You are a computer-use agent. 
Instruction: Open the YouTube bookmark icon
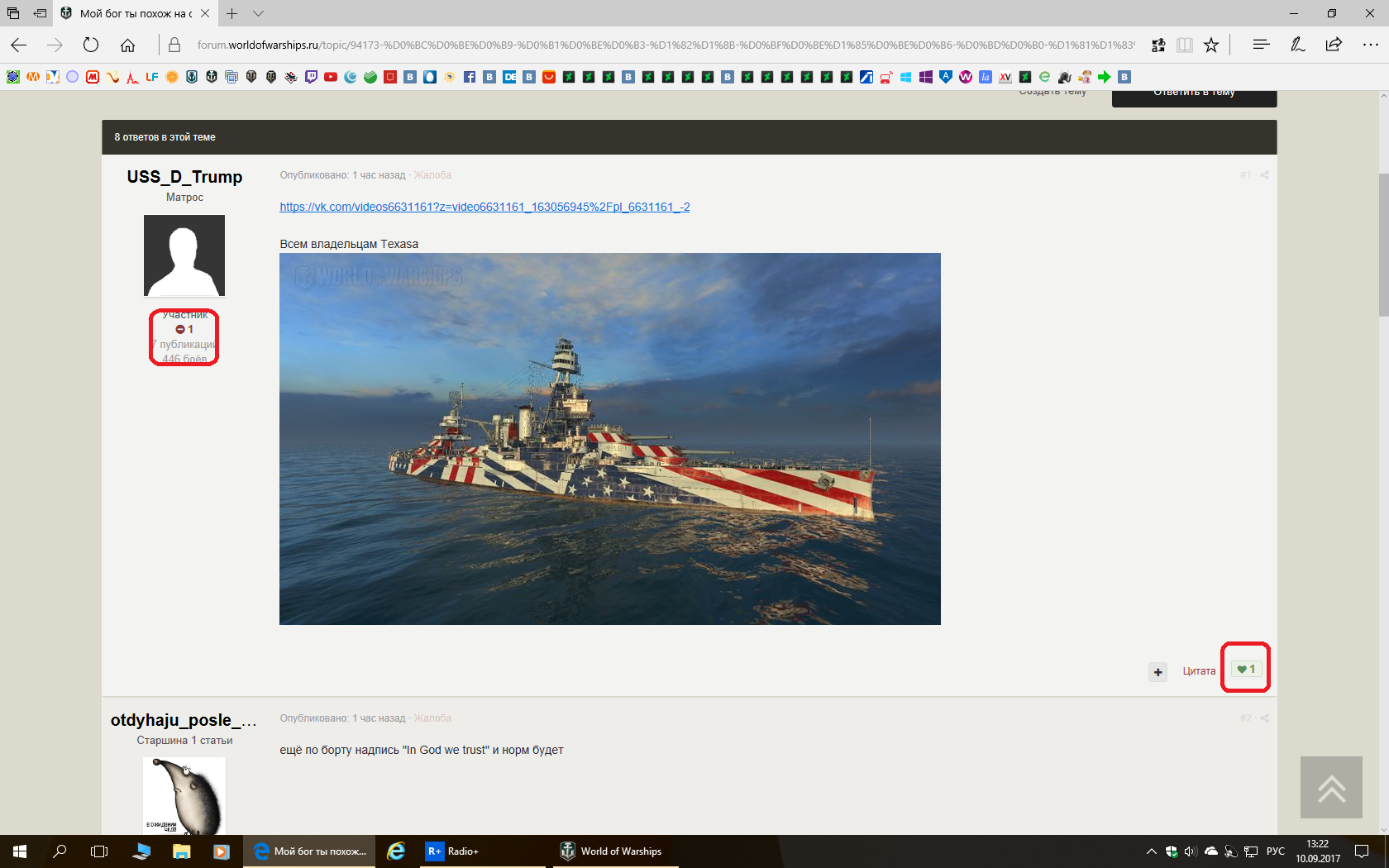pyautogui.click(x=331, y=77)
